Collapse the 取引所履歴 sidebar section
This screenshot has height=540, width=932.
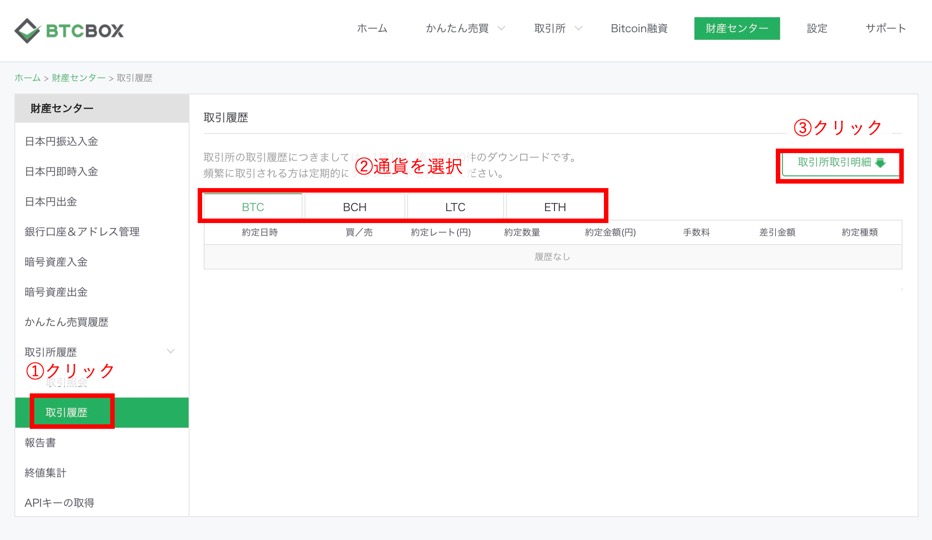(102, 352)
